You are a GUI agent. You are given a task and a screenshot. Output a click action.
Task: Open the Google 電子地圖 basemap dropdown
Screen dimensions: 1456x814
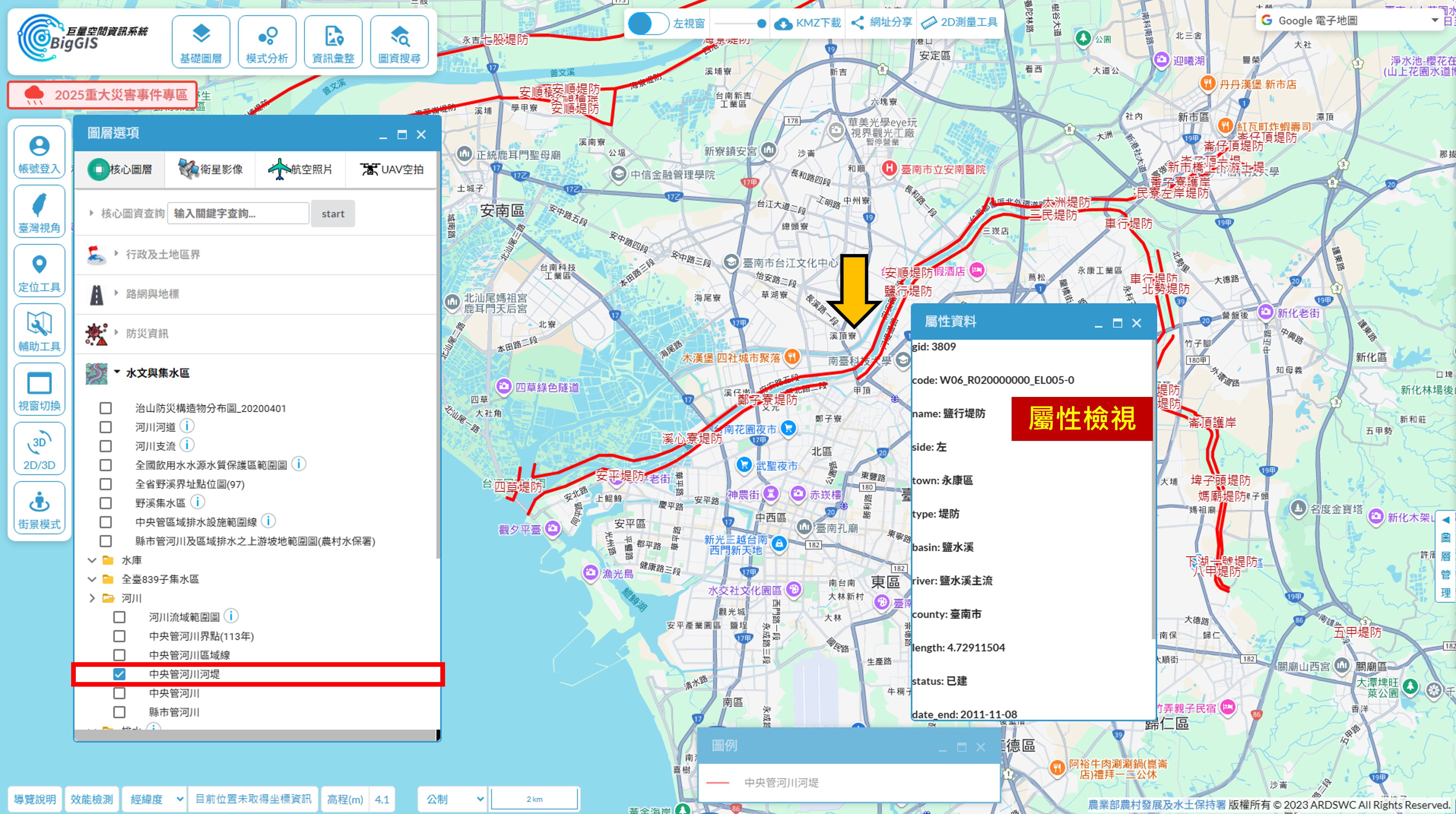[x=1348, y=21]
